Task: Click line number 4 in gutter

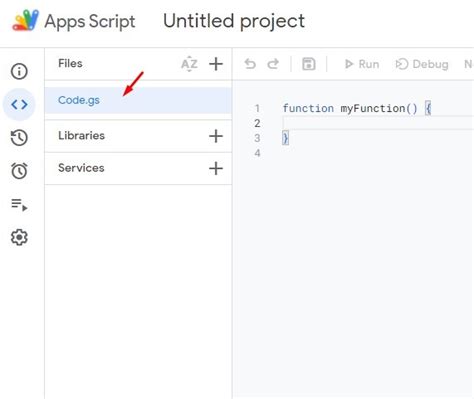Action: [x=257, y=153]
